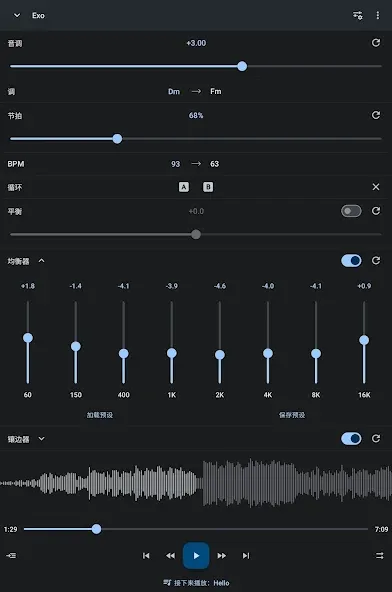The width and height of the screenshot is (392, 592).
Task: Reset the tempo (节拍) value
Action: point(376,115)
